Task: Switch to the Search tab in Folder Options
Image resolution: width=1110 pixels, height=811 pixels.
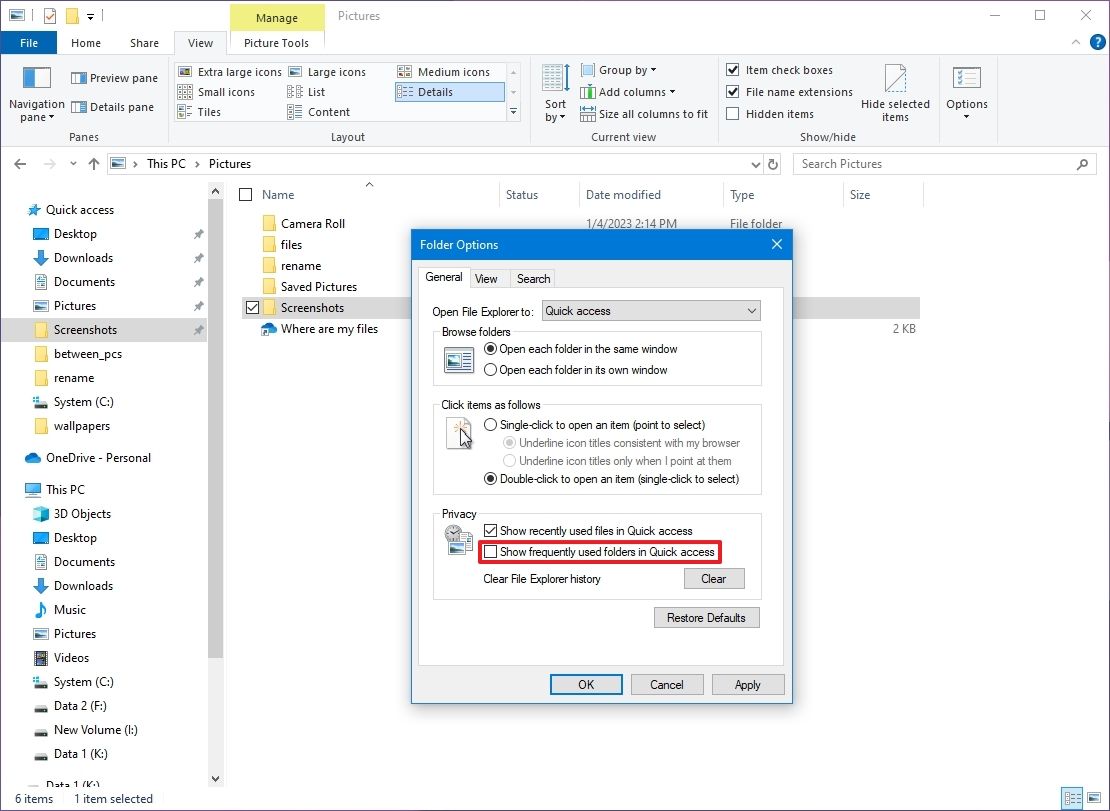Action: pyautogui.click(x=532, y=278)
